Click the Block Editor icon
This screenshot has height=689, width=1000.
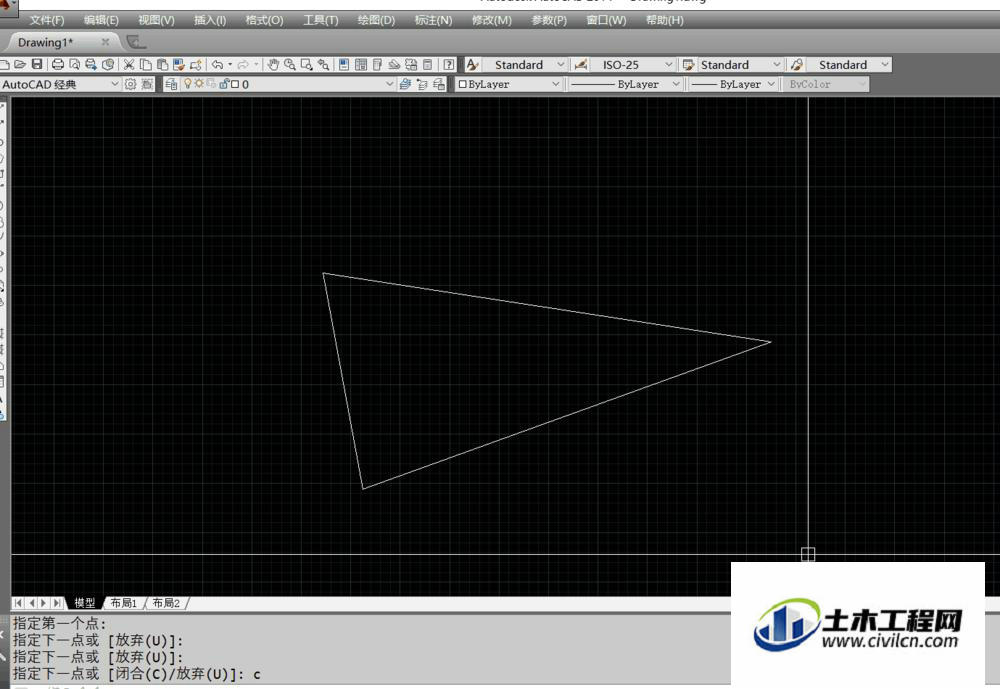pos(196,64)
